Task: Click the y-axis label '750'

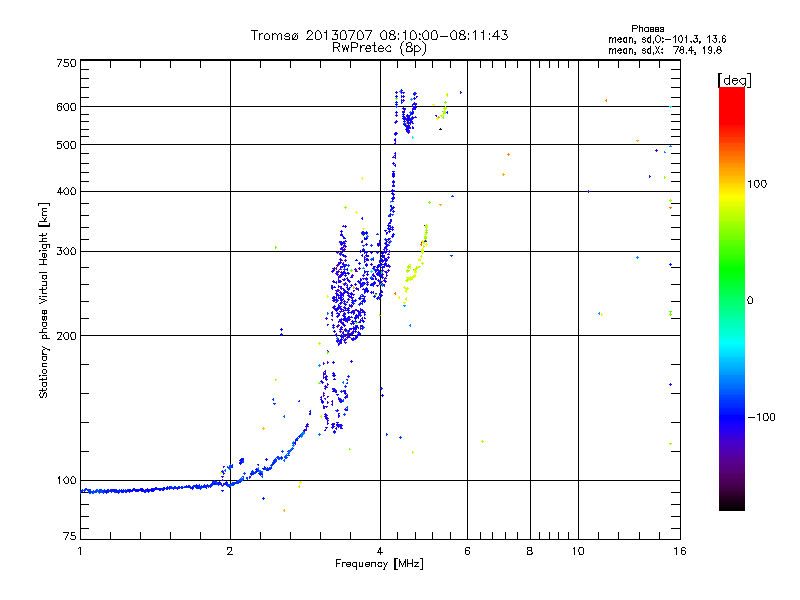Action: coord(67,63)
